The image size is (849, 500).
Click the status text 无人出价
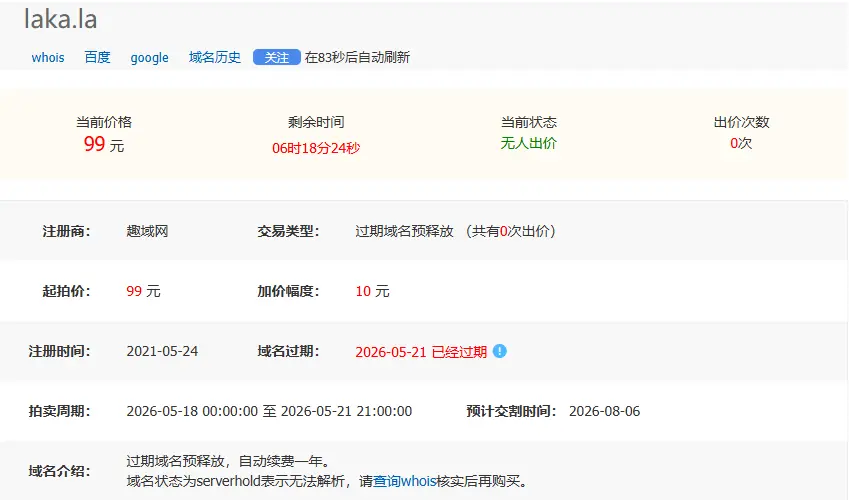tap(528, 143)
